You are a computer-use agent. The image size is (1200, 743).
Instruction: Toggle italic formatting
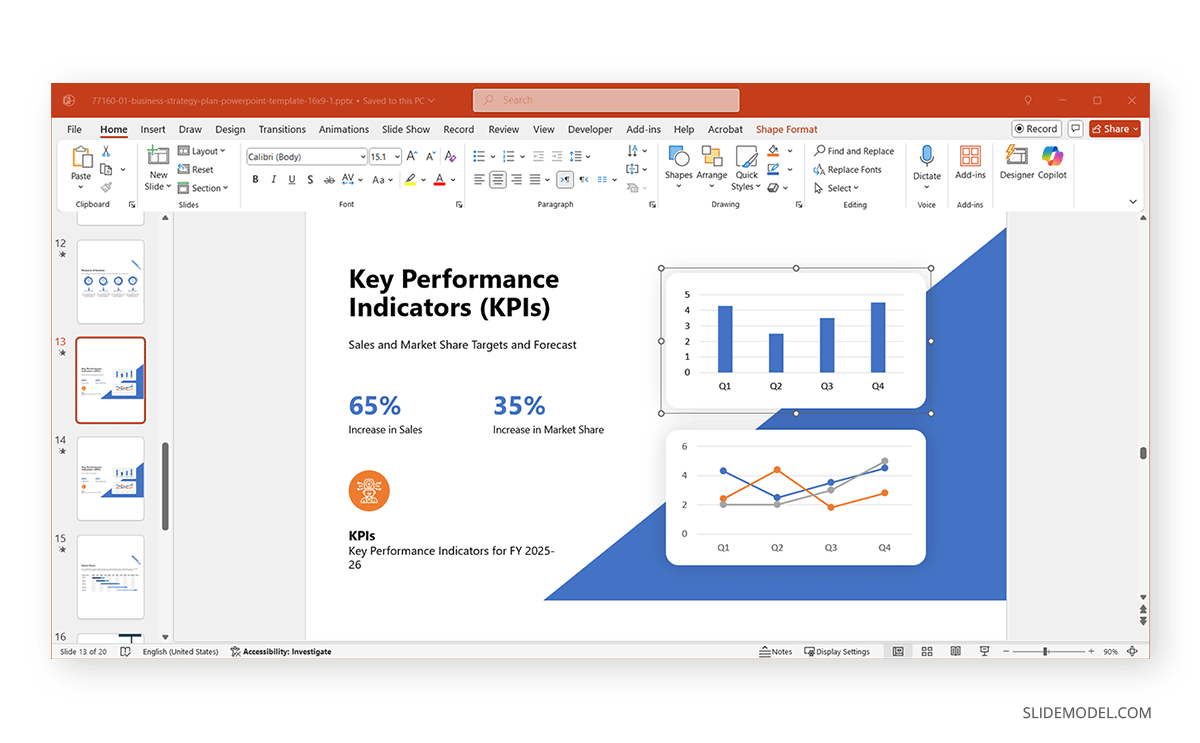(x=272, y=180)
